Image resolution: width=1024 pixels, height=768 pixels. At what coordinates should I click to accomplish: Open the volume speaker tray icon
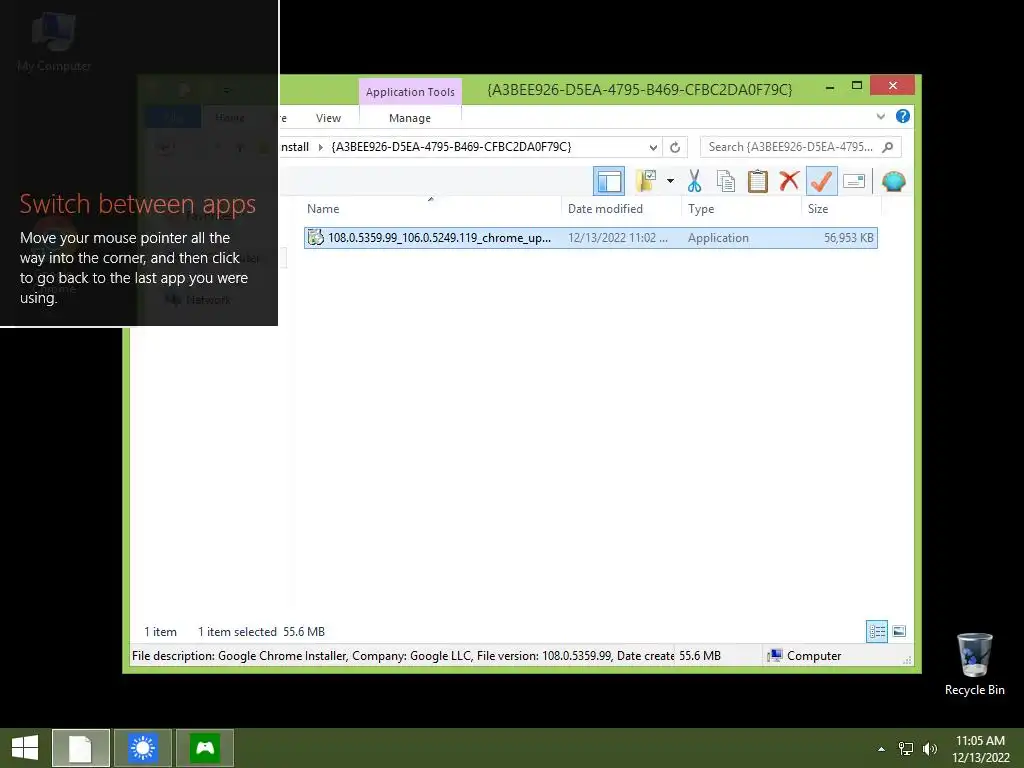930,748
